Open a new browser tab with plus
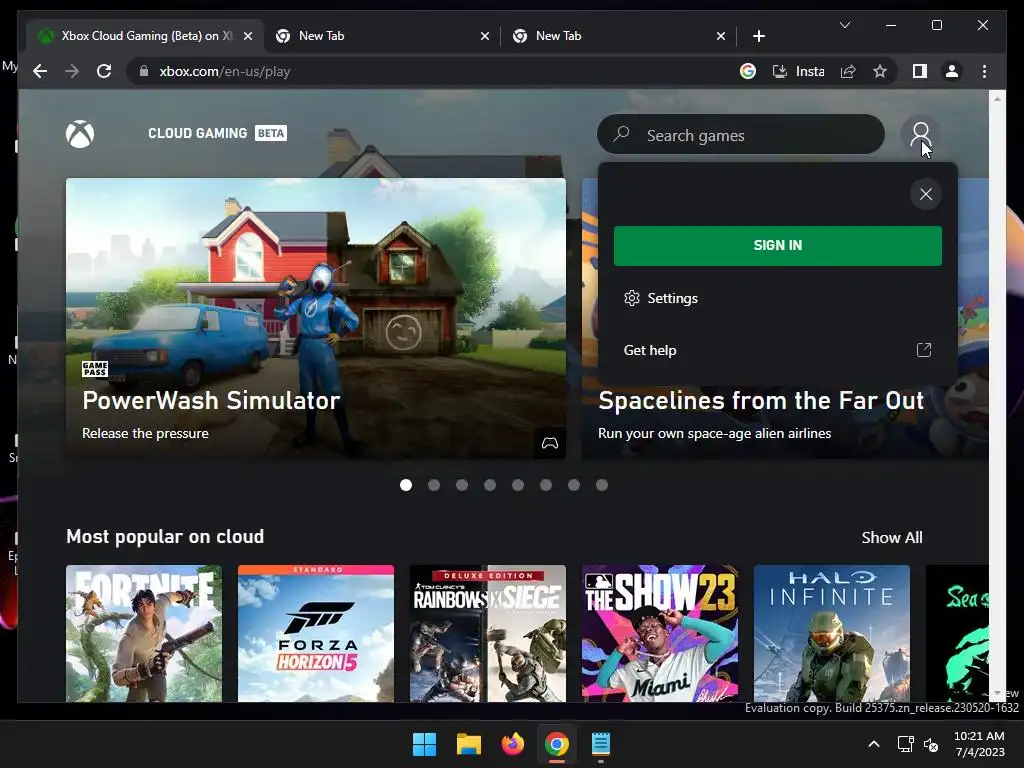This screenshot has width=1024, height=768. pos(758,36)
